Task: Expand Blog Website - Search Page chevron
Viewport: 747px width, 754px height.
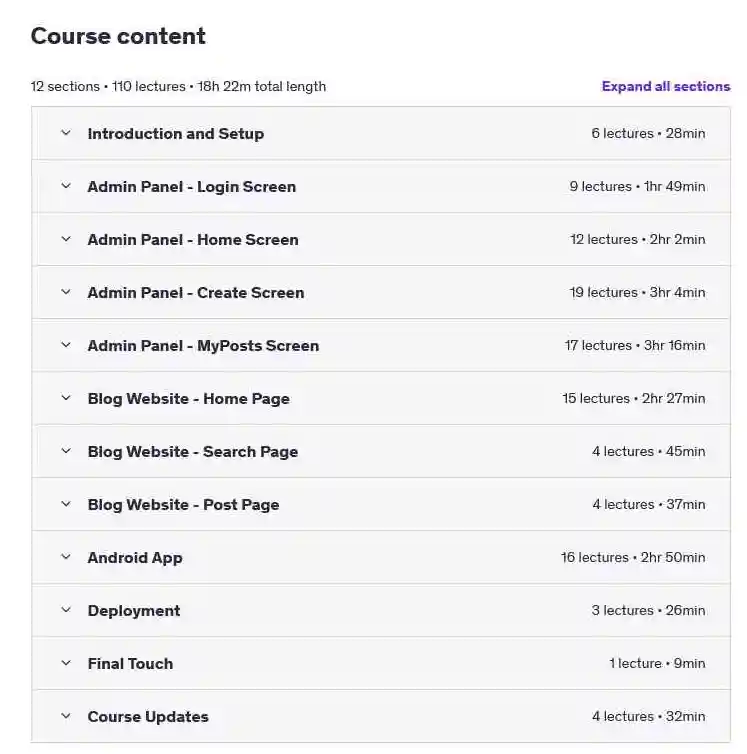Action: [x=66, y=451]
